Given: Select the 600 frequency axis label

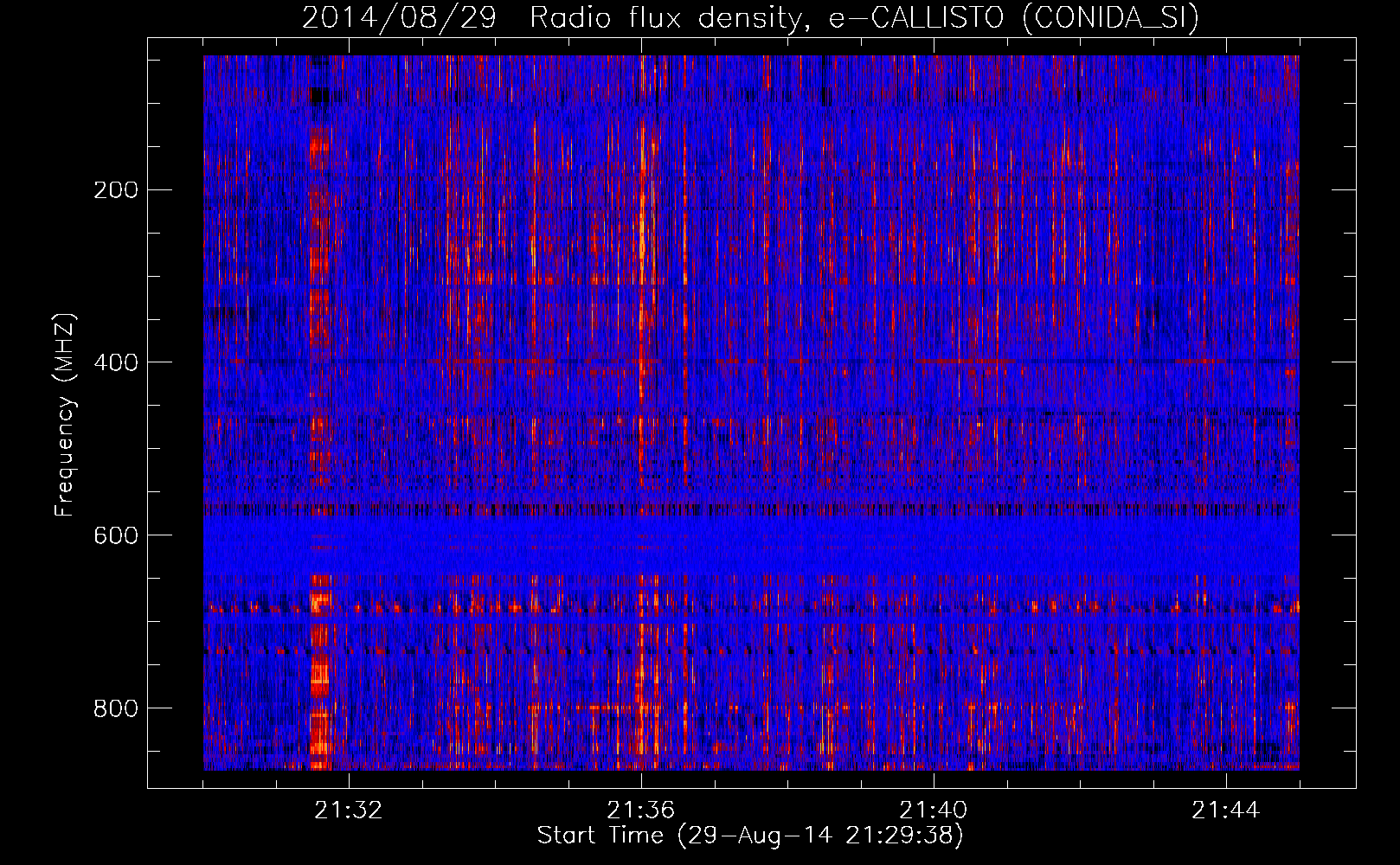Looking at the screenshot, I should tap(116, 535).
